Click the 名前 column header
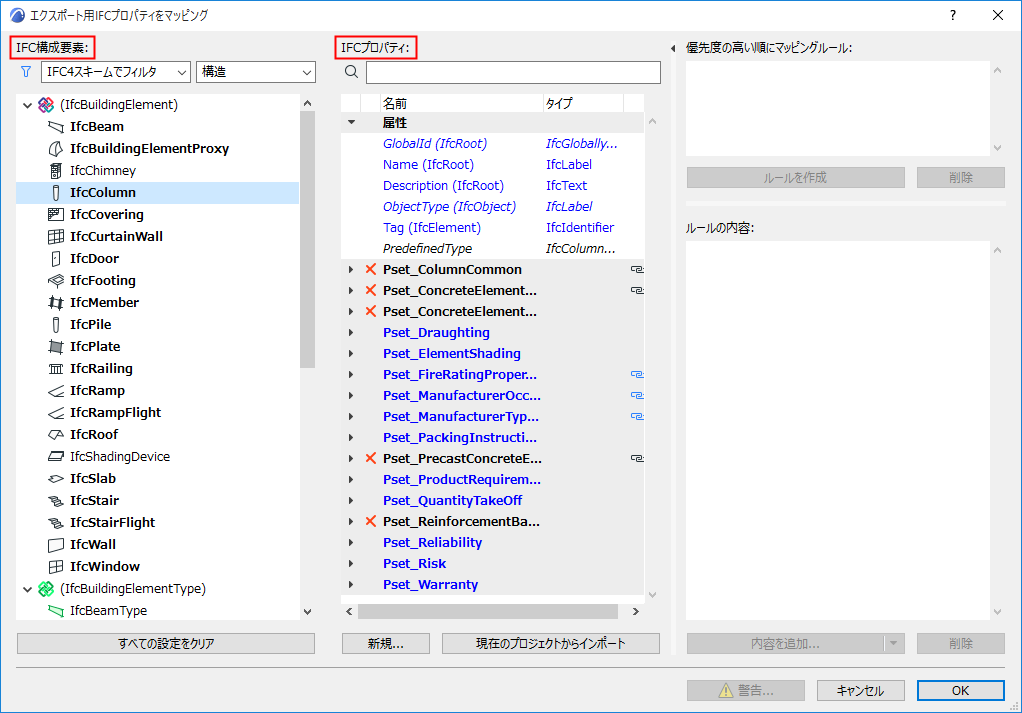This screenshot has height=713, width=1022. click(x=461, y=103)
